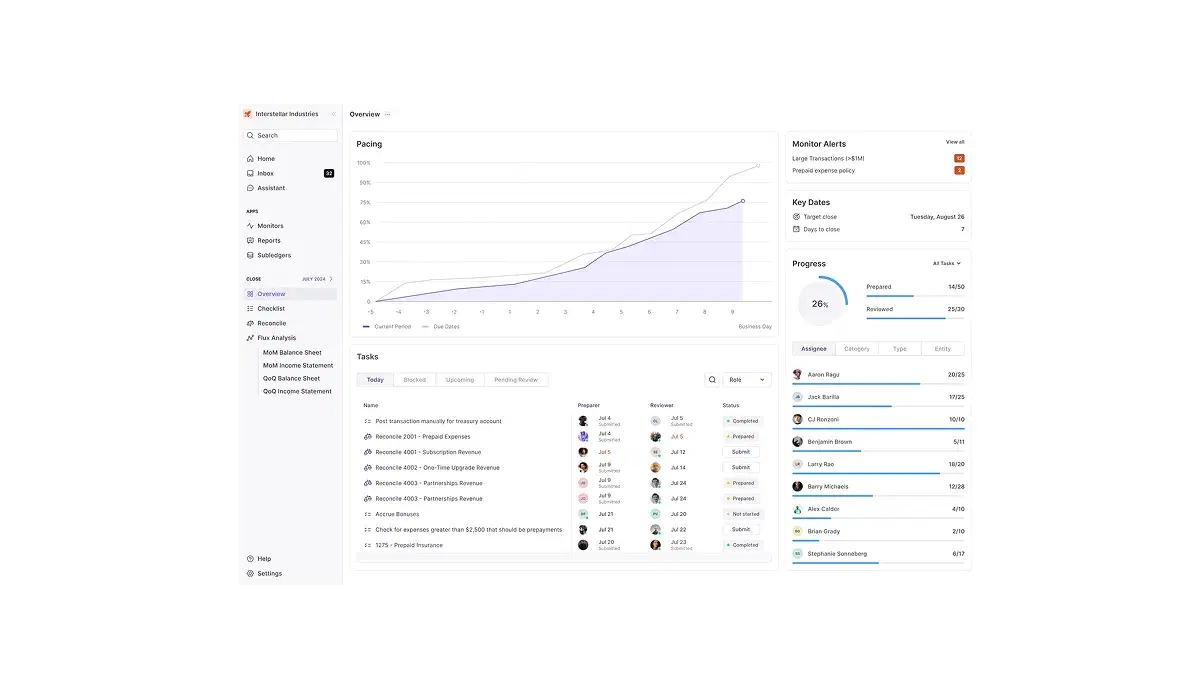Submit the Check for expenses task
The image size is (1200, 675).
pos(741,530)
